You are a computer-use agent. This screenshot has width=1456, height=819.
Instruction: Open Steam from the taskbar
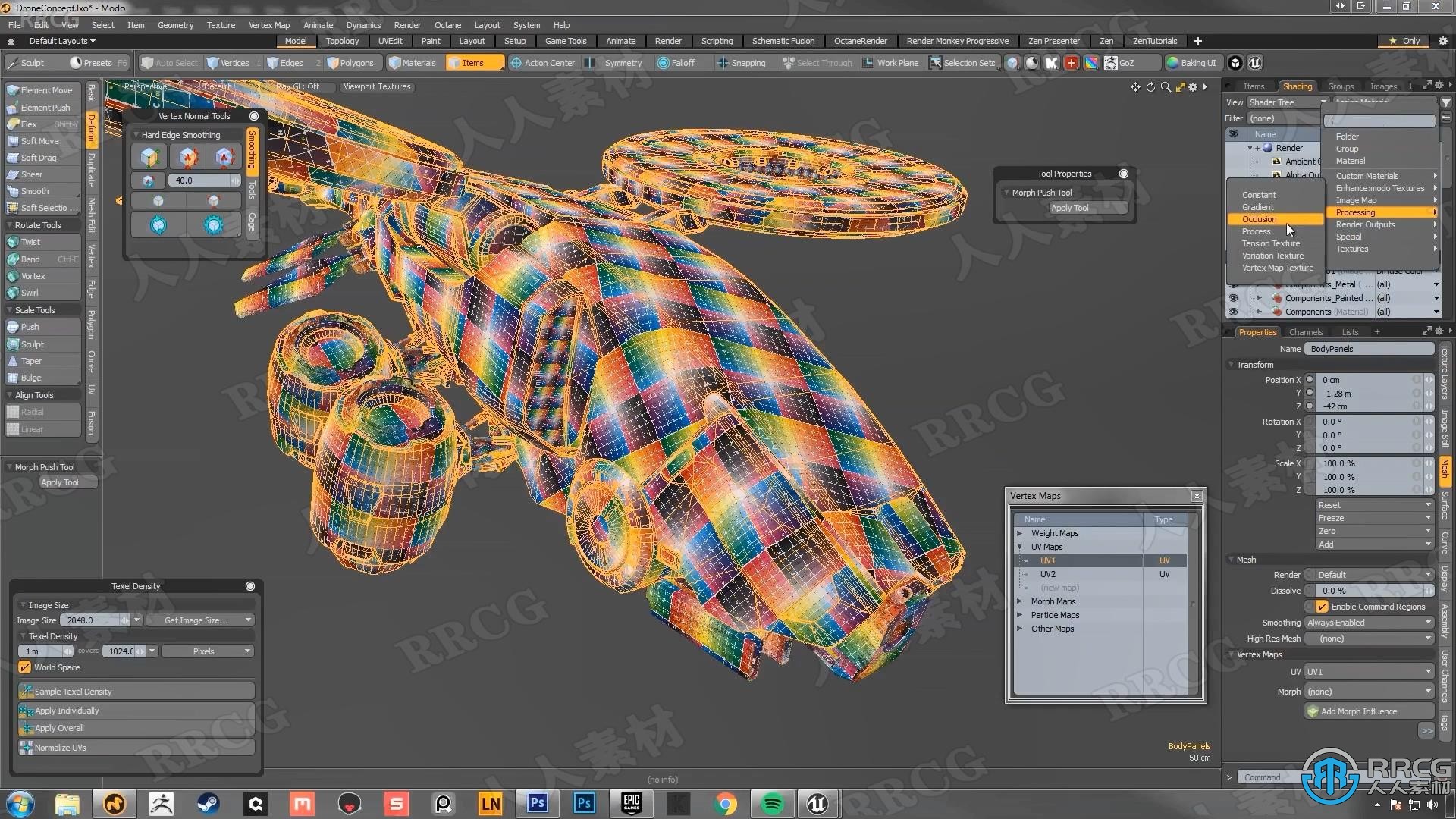(209, 804)
